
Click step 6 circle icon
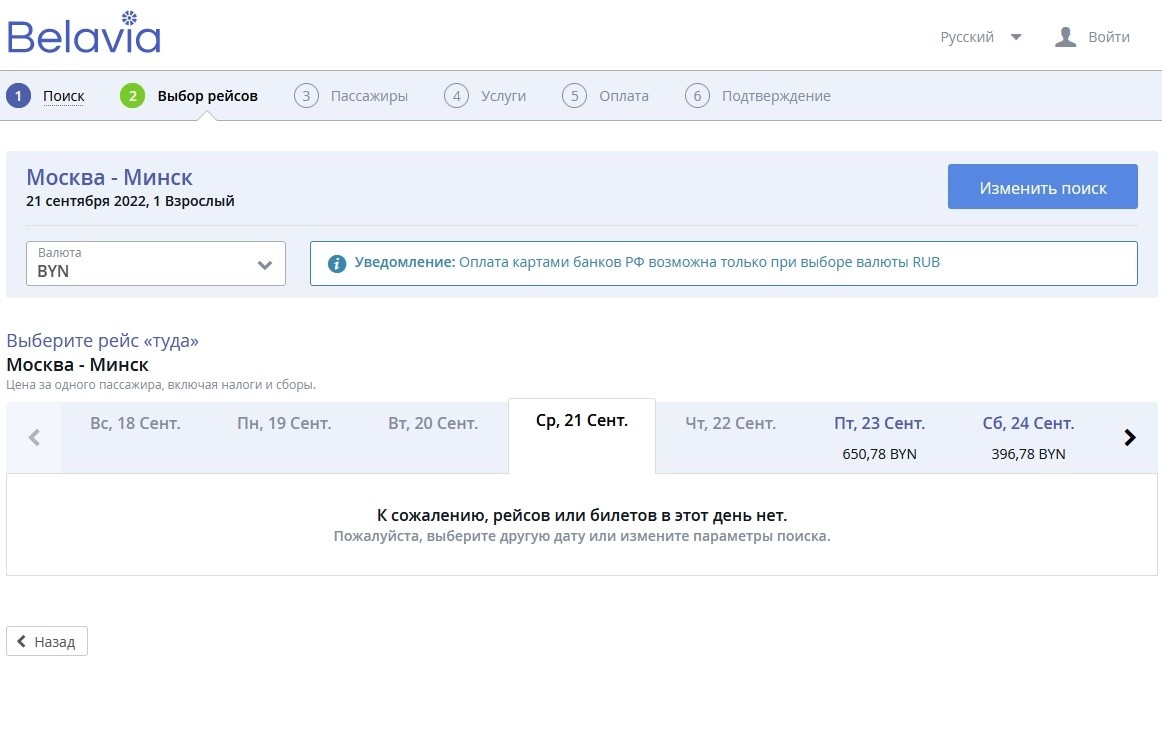click(697, 96)
